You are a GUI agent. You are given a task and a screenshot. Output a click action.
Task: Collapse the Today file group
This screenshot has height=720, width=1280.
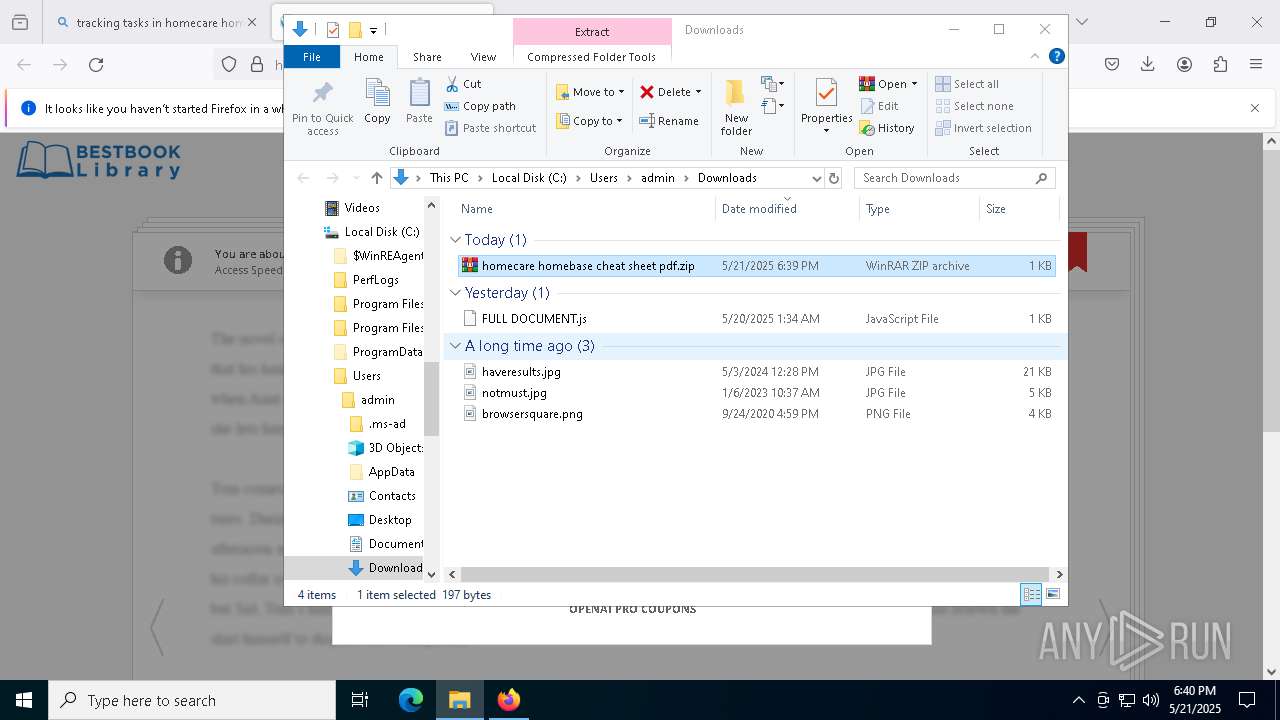point(455,240)
